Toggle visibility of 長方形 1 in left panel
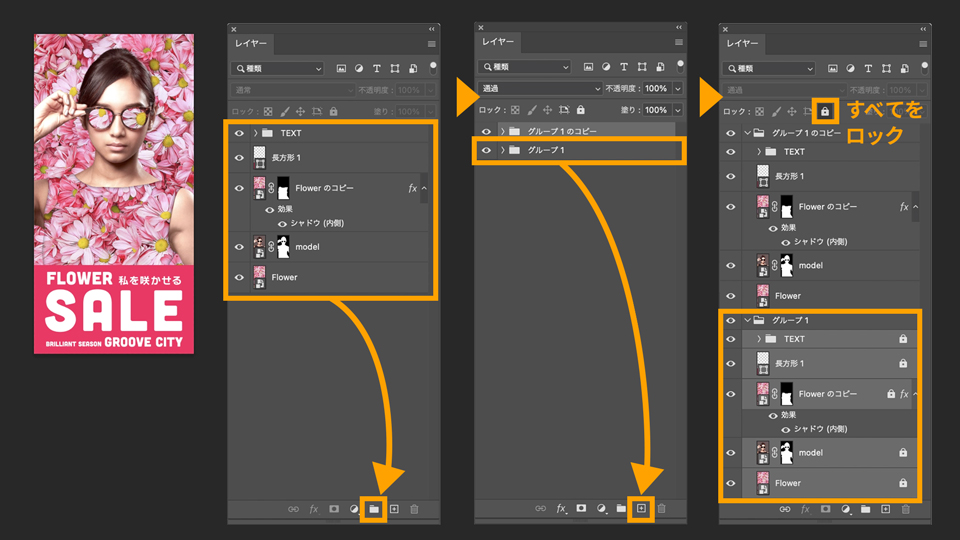 (x=239, y=157)
